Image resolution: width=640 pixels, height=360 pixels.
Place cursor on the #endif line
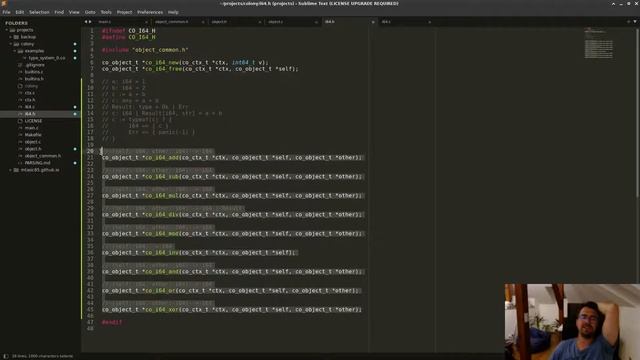click(112, 322)
